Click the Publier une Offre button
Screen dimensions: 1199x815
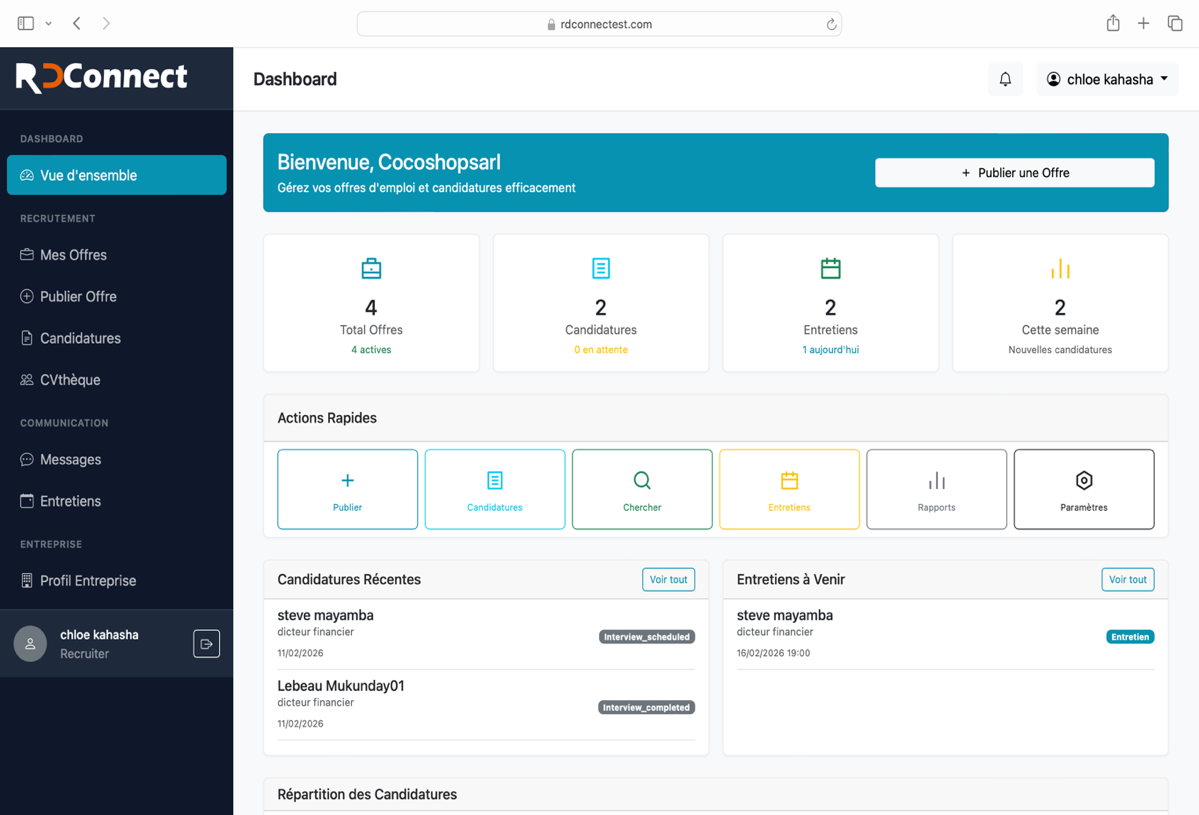click(1014, 173)
